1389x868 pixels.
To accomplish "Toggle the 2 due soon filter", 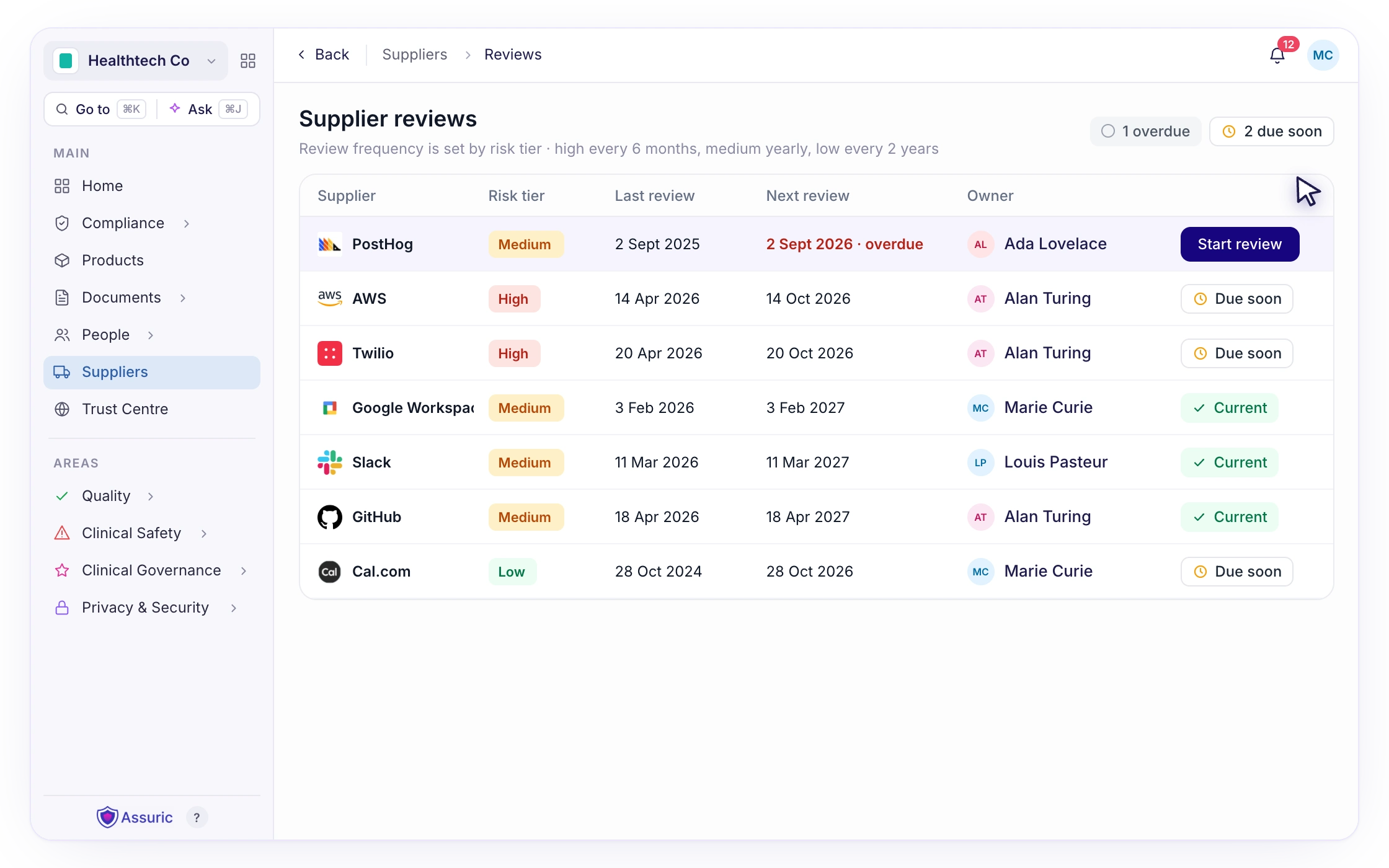I will pyautogui.click(x=1271, y=131).
